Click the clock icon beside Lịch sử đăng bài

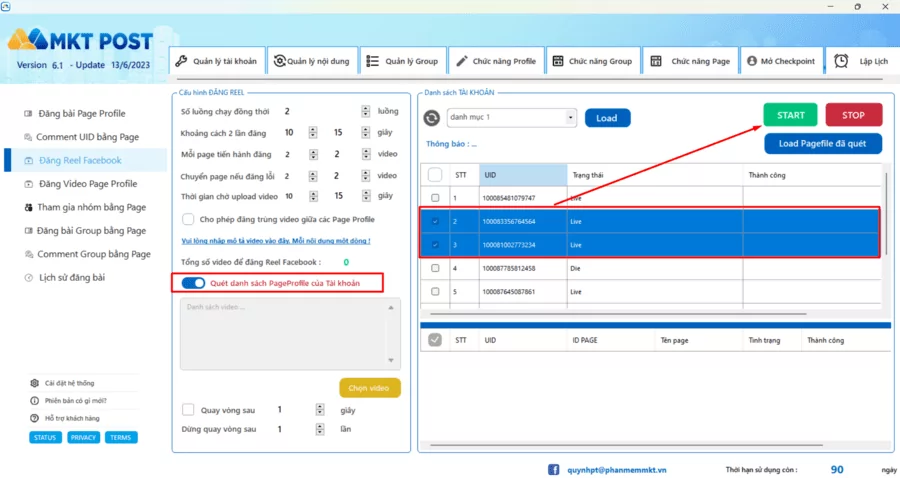[29, 278]
